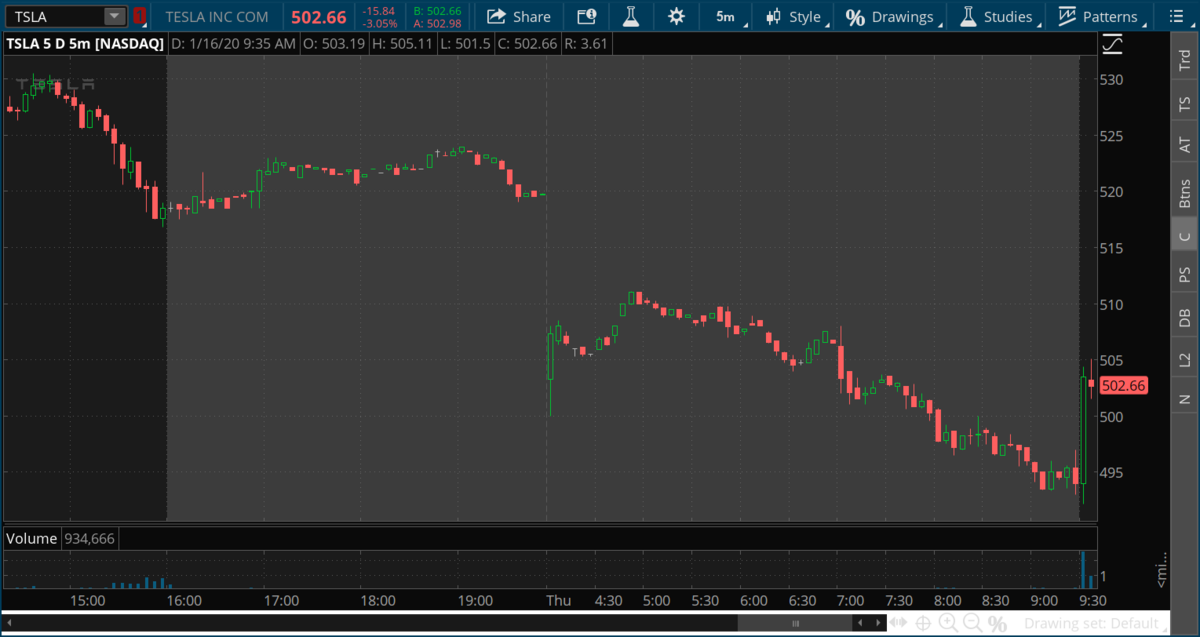Click the collapsed <mi... side panel label
Image resolution: width=1200 pixels, height=637 pixels.
click(1160, 568)
